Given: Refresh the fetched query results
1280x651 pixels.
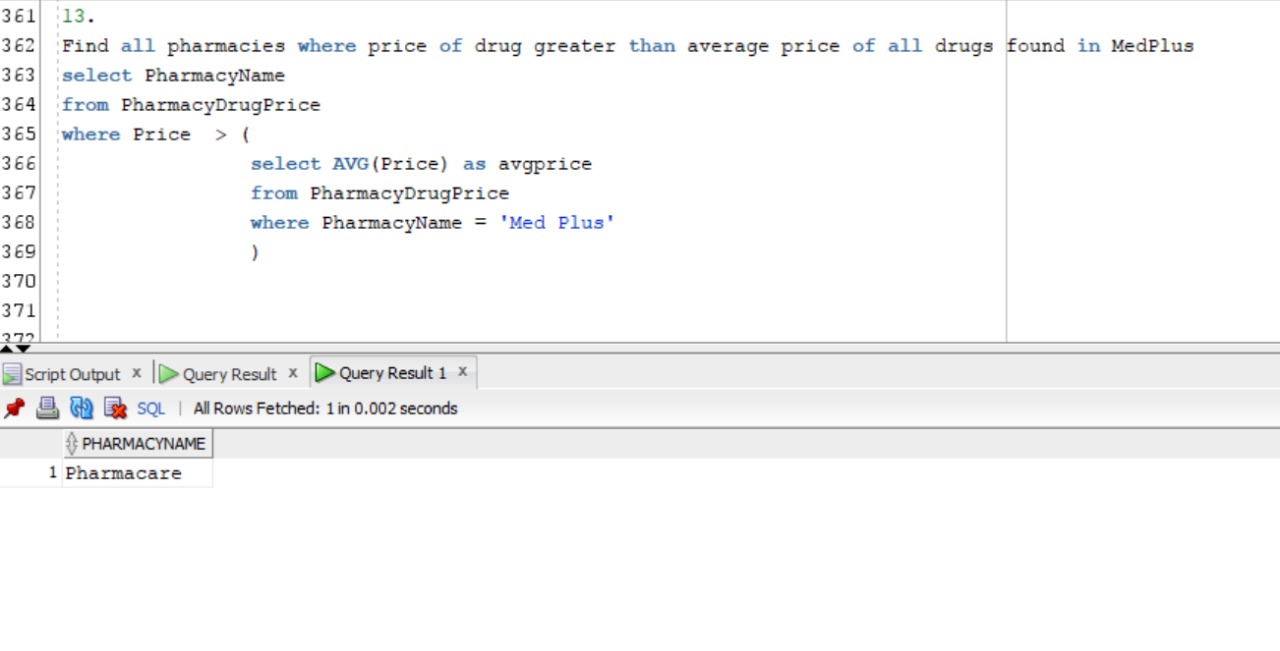Looking at the screenshot, I should 81,408.
